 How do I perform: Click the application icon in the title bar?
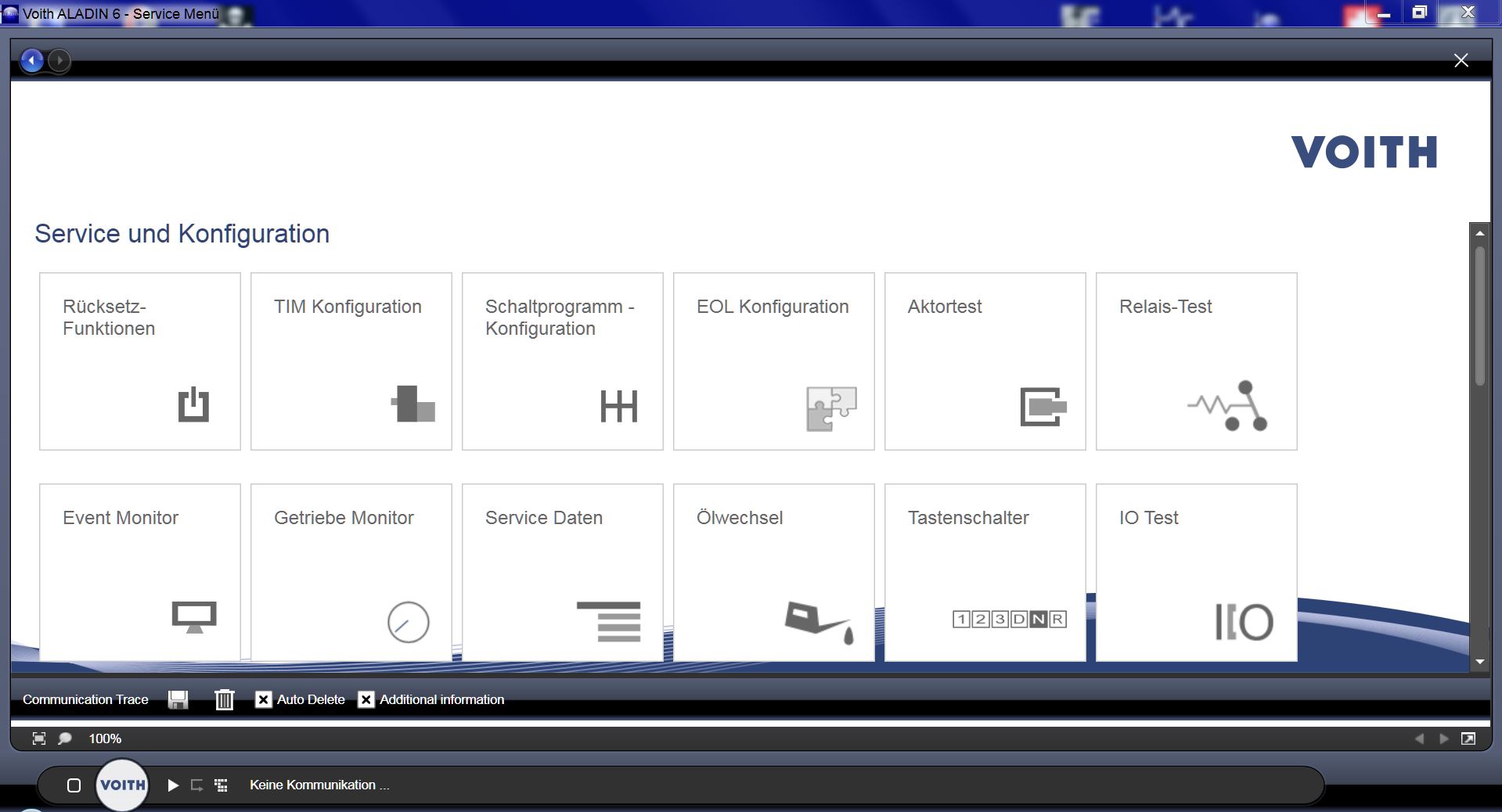pos(10,14)
